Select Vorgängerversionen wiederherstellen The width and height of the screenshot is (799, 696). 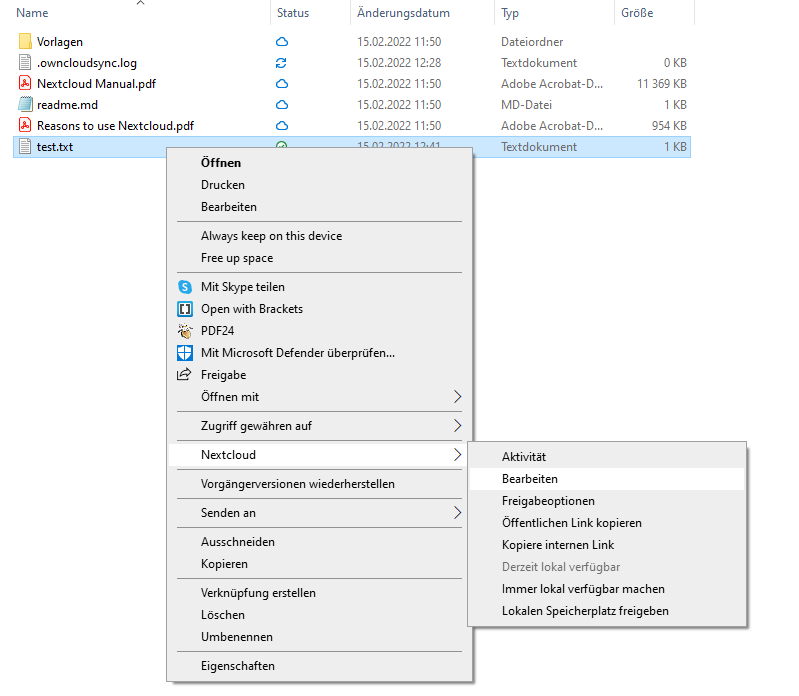pyautogui.click(x=319, y=484)
